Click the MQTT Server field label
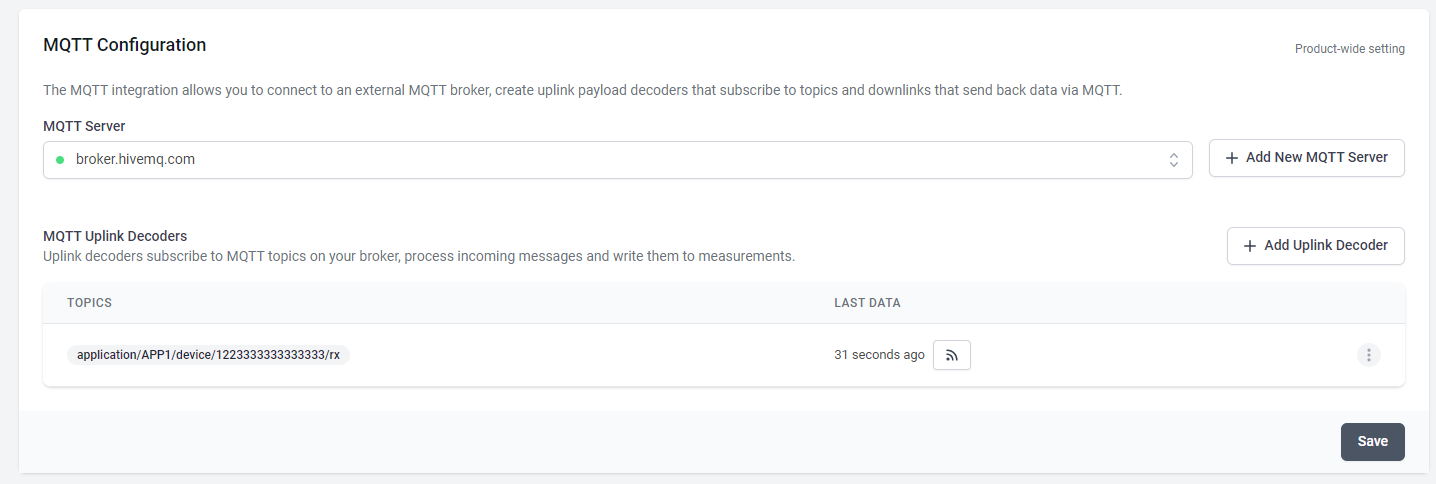 pos(84,126)
